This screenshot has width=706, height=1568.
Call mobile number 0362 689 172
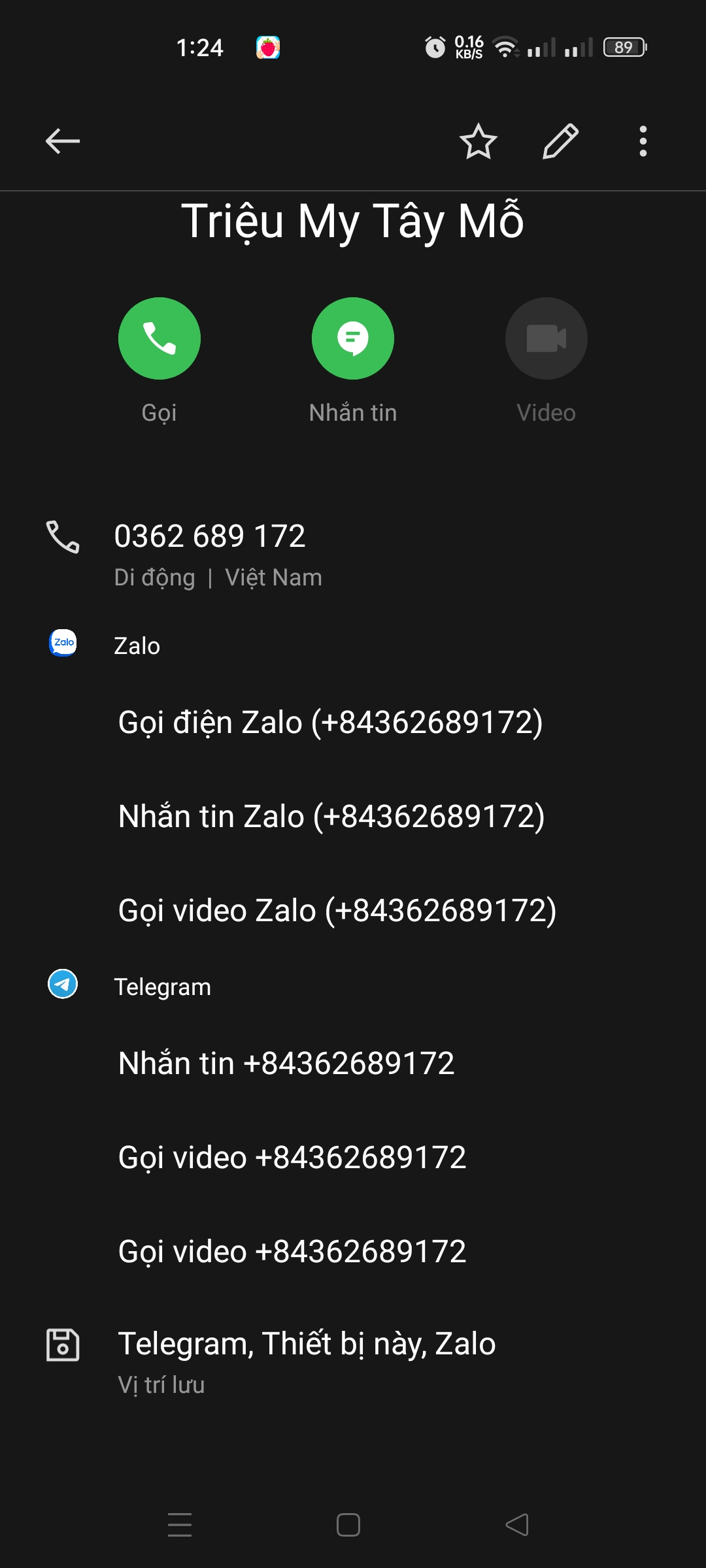pos(353,554)
